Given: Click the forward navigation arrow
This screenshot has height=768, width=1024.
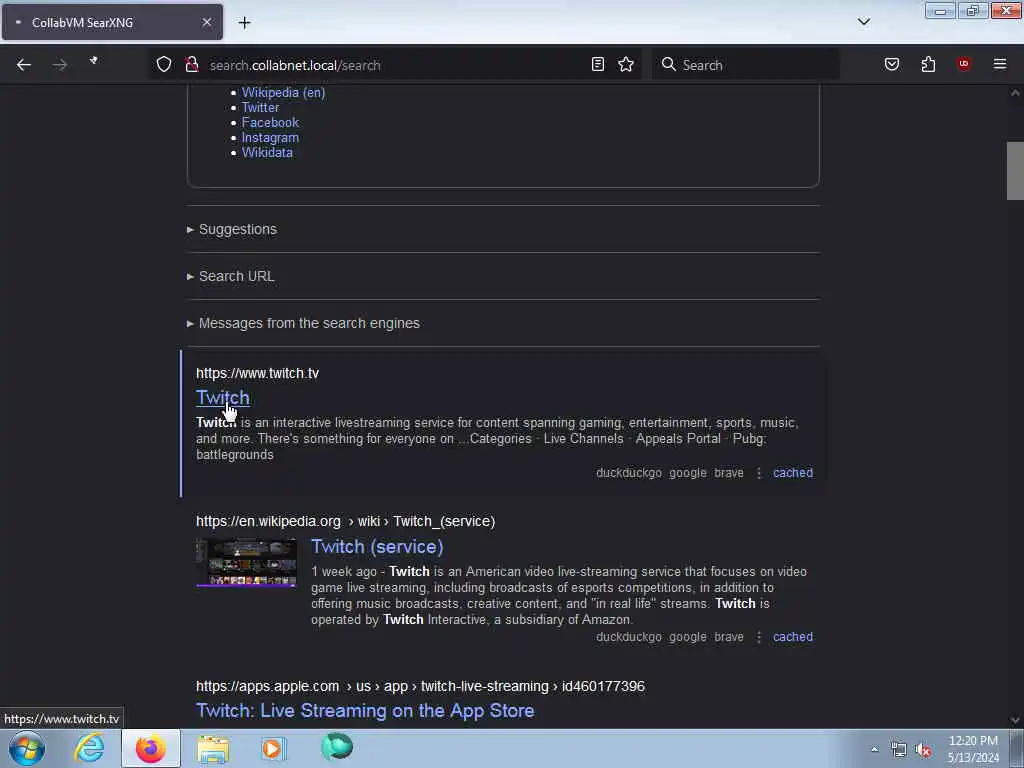Looking at the screenshot, I should (x=59, y=65).
